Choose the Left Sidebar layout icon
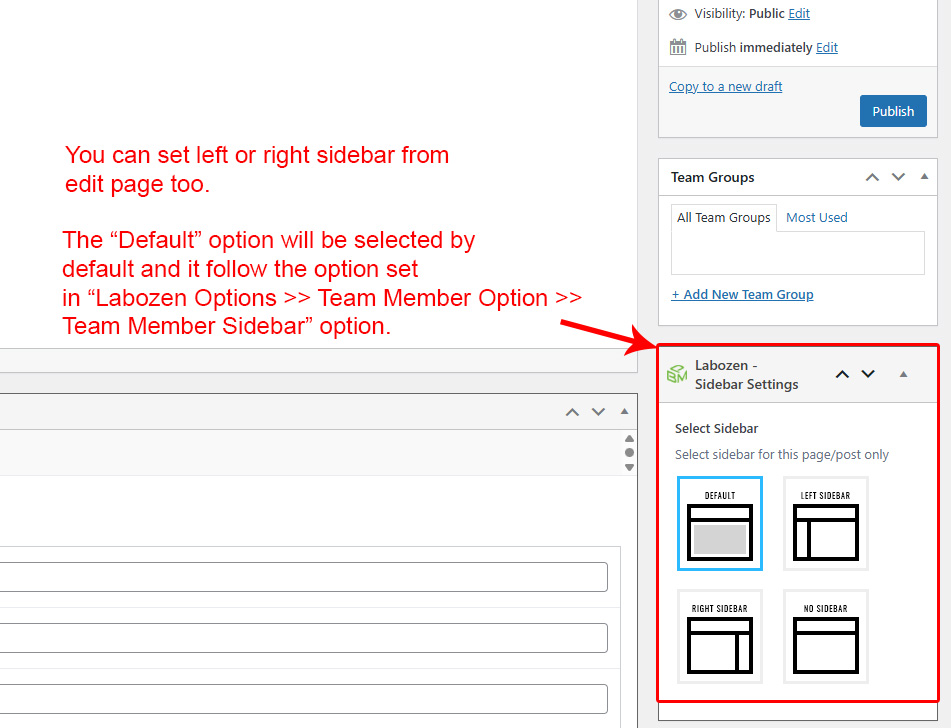This screenshot has width=951, height=728. click(x=825, y=523)
